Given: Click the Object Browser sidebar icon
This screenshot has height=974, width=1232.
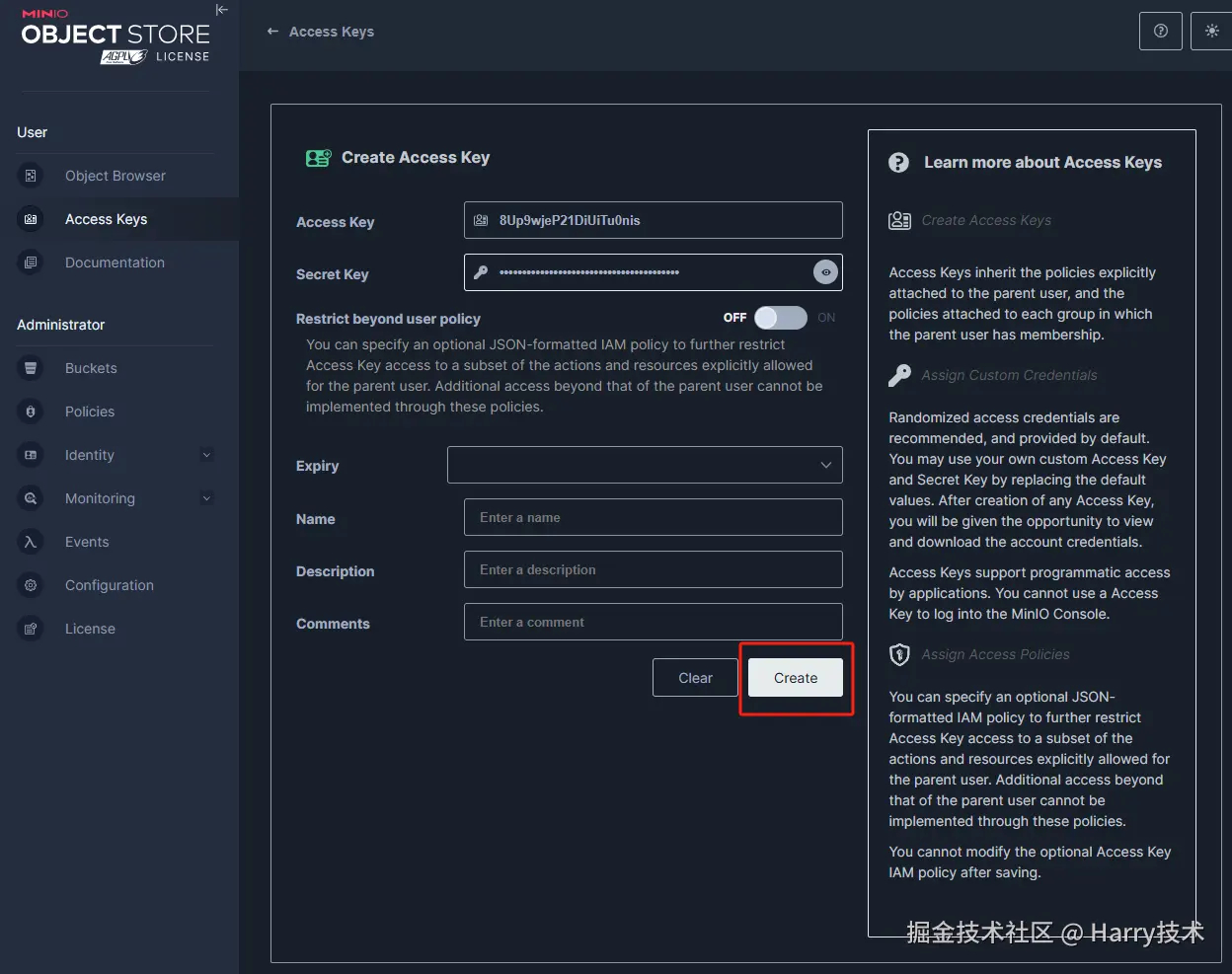Looking at the screenshot, I should (31, 176).
